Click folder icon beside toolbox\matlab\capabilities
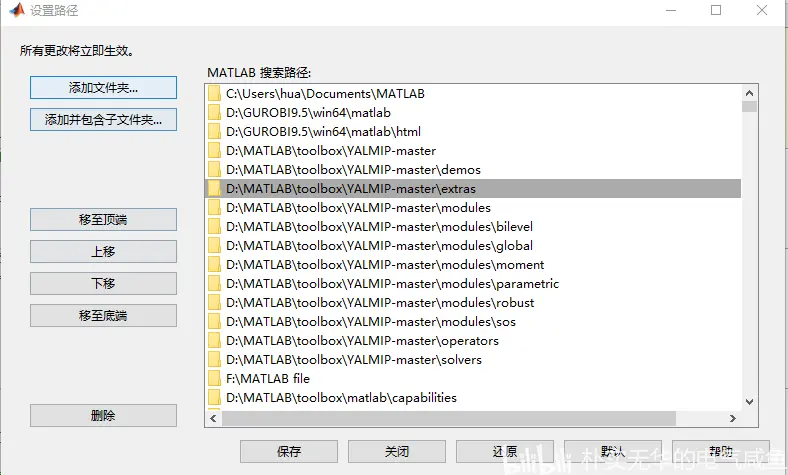 215,398
